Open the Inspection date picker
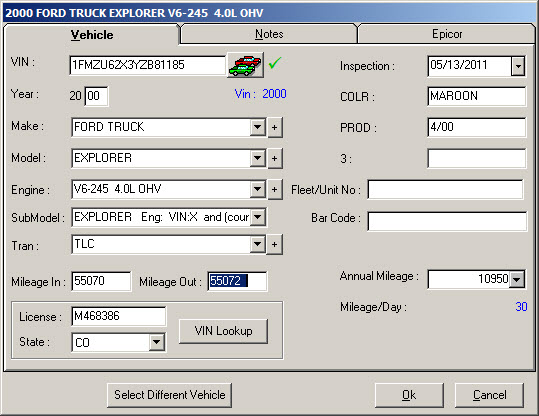 518,66
